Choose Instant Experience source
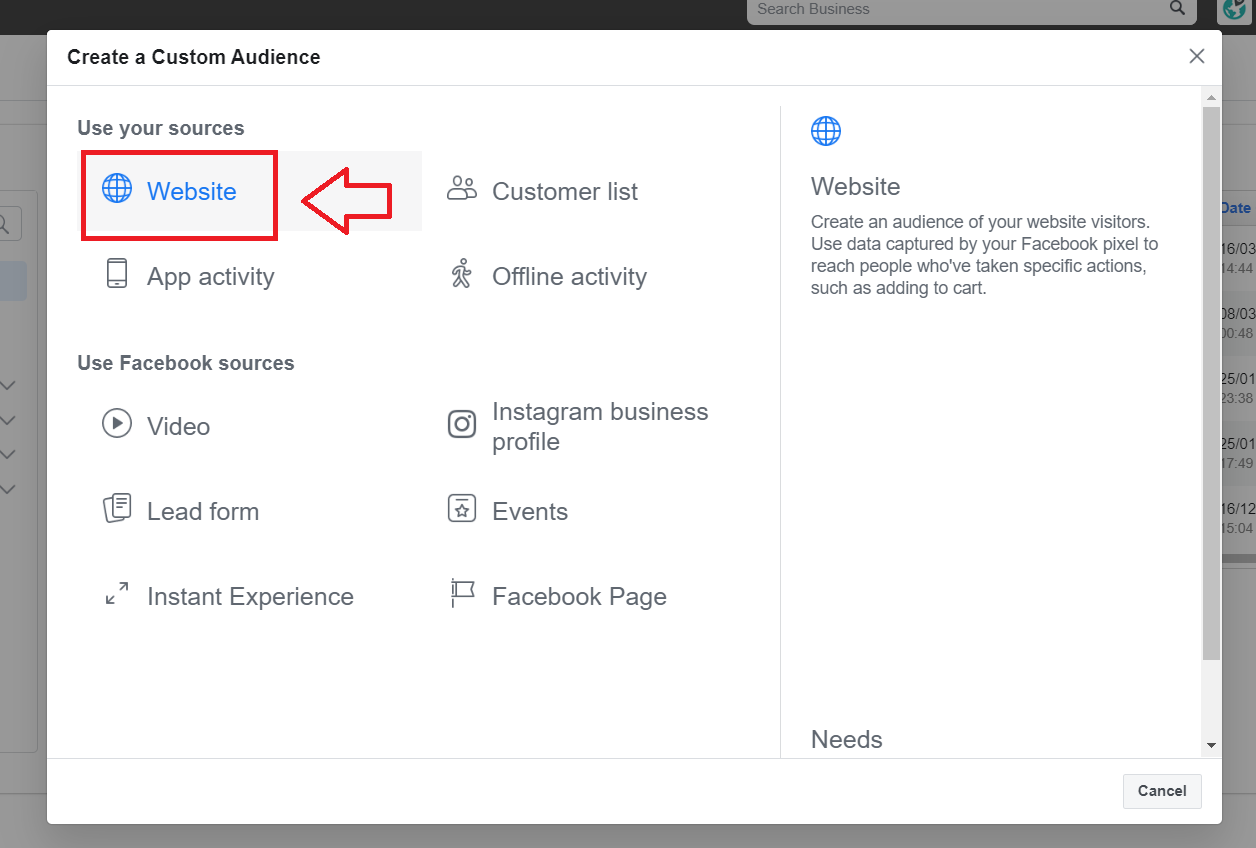1256x848 pixels. point(250,596)
